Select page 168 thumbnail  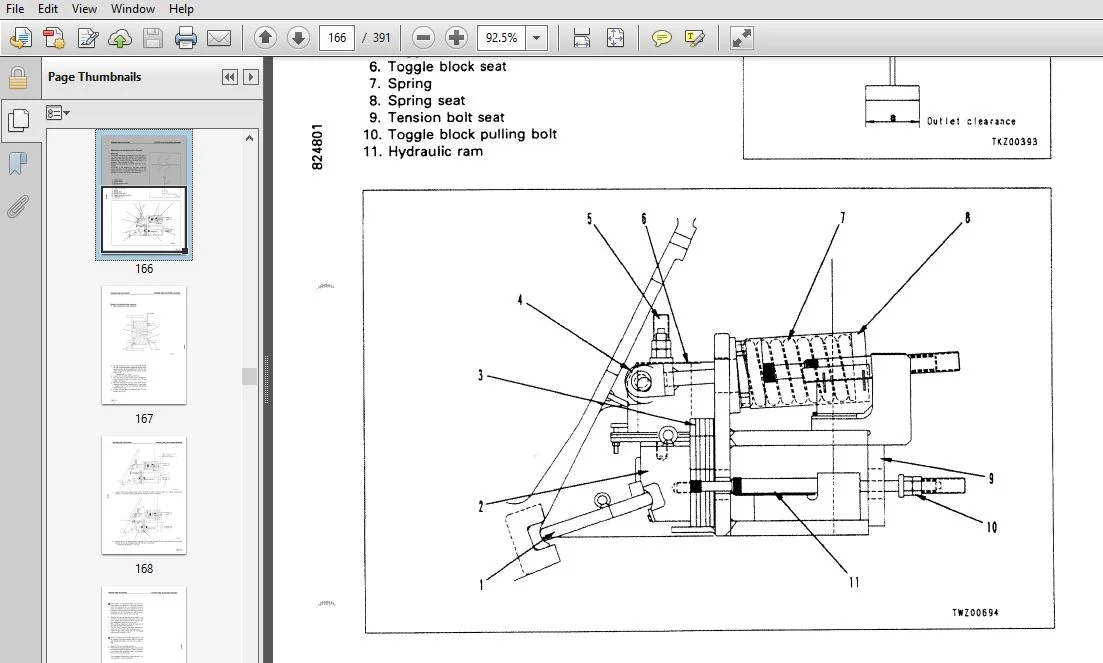pos(144,495)
